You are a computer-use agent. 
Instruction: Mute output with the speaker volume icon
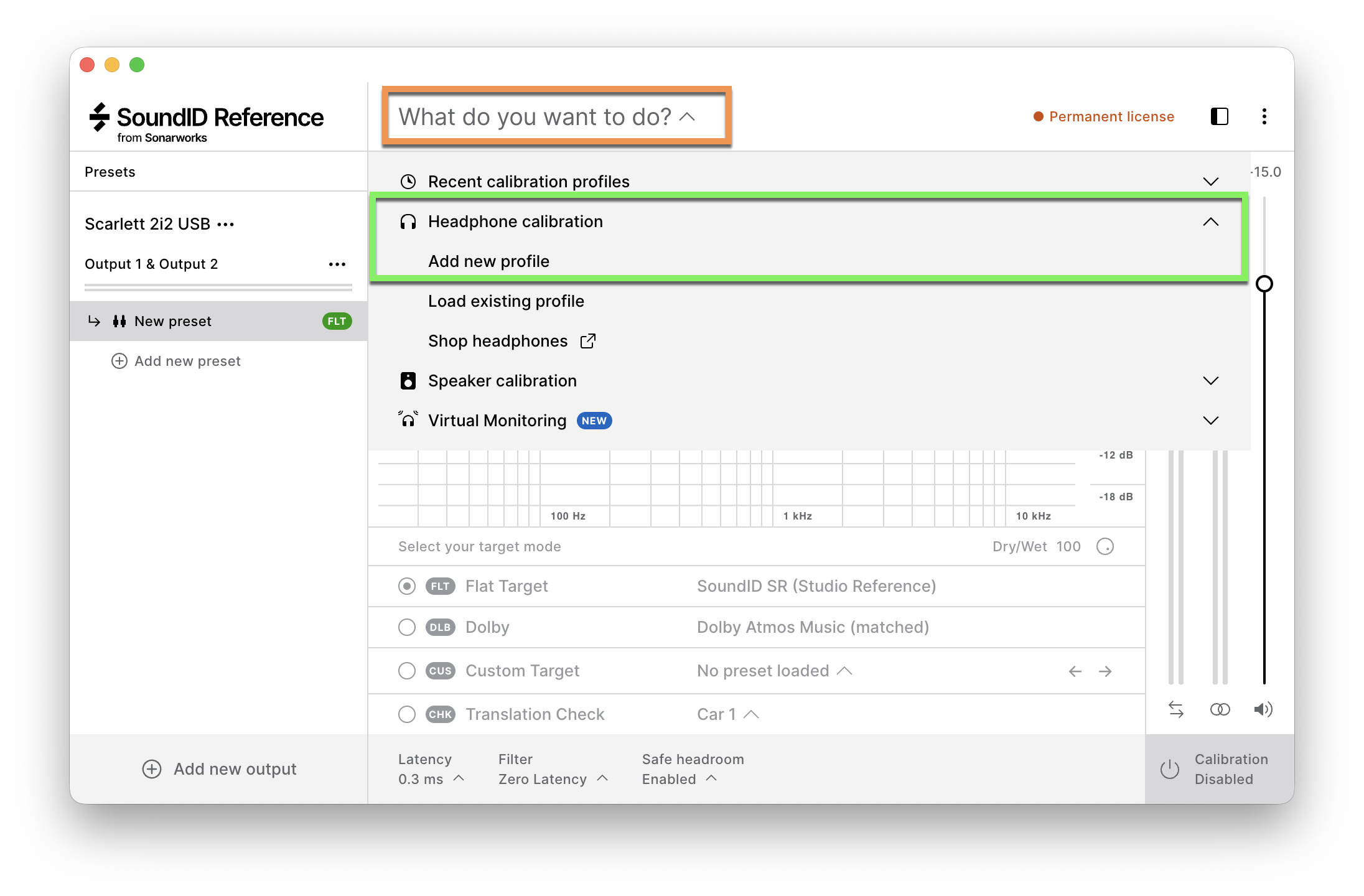tap(1263, 709)
